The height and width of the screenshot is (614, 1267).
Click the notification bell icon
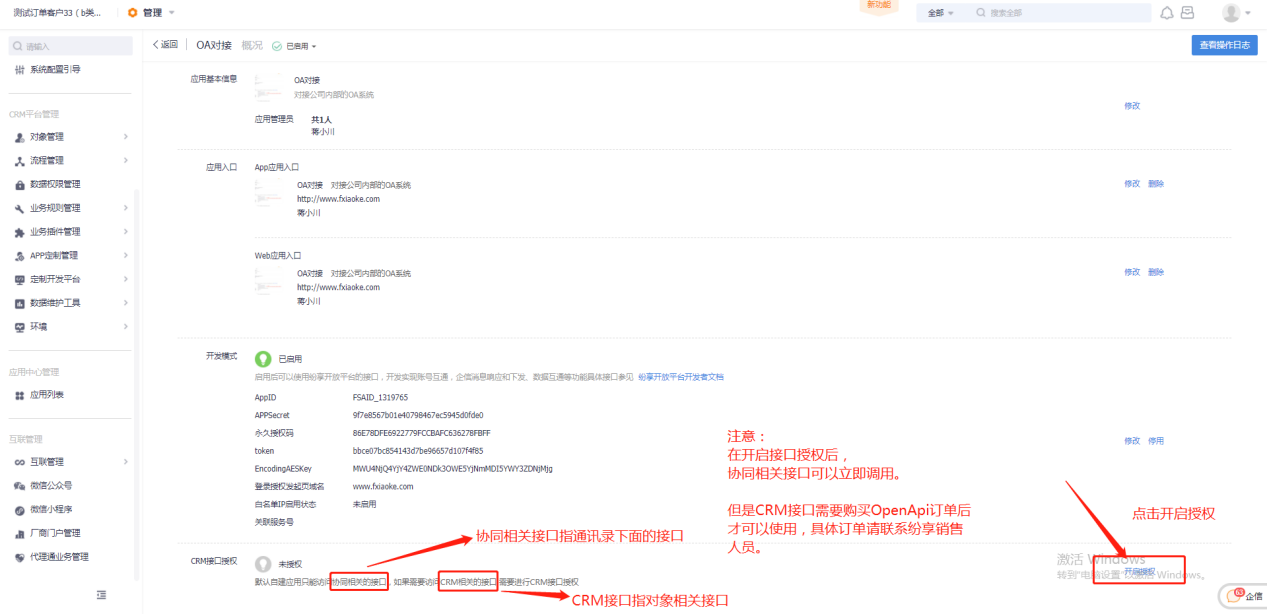coord(1166,13)
